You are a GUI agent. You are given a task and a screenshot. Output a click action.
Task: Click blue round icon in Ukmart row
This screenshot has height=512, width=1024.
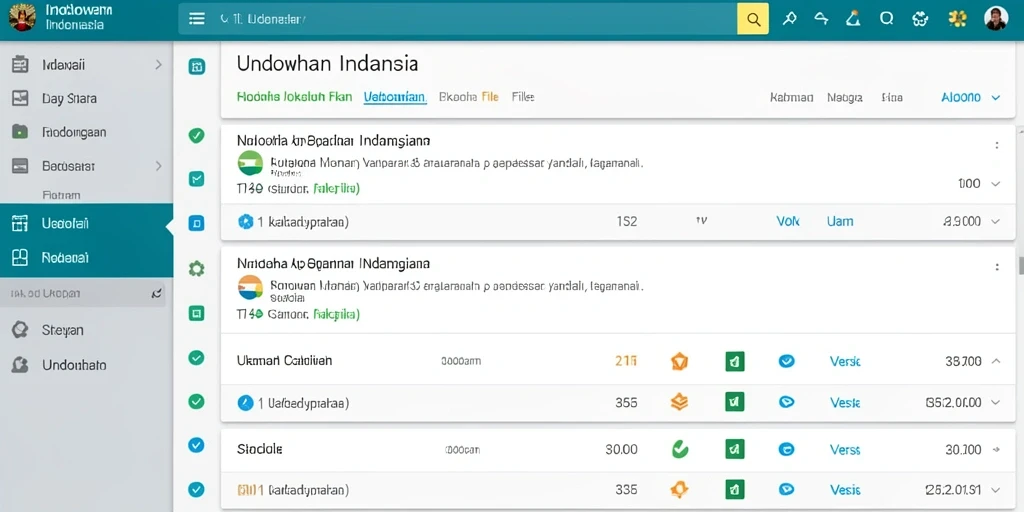pyautogui.click(x=787, y=361)
